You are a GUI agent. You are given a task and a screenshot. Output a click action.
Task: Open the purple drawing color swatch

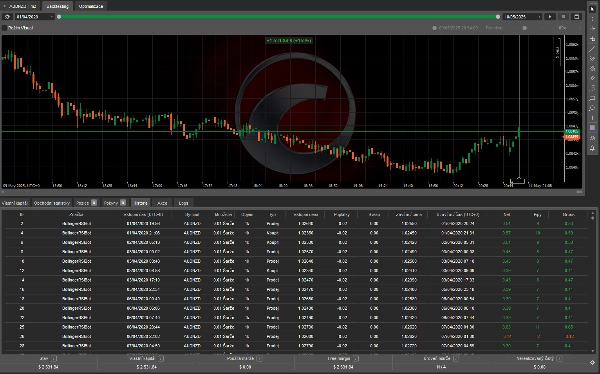click(x=592, y=128)
